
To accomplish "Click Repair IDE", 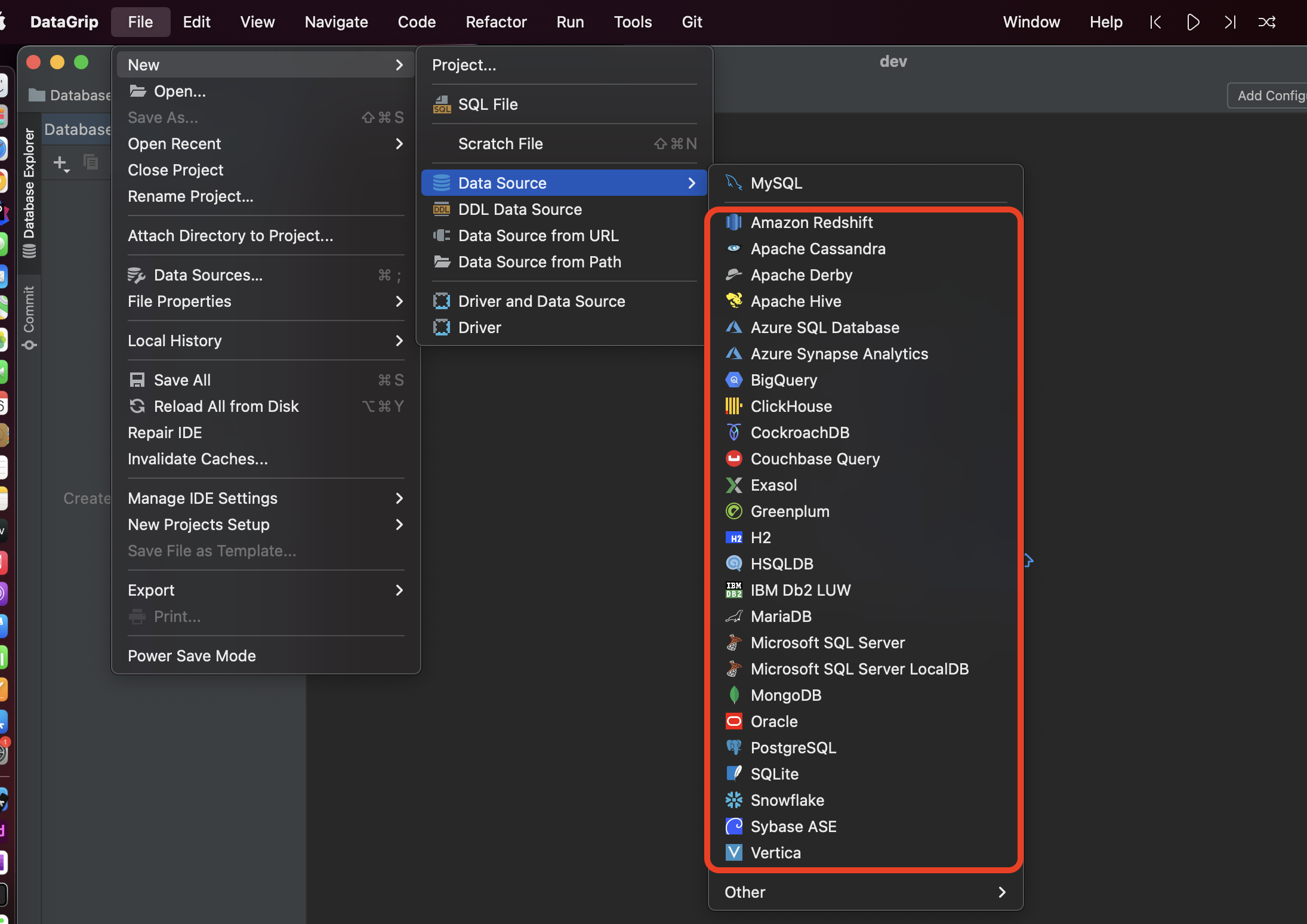I will coord(266,433).
